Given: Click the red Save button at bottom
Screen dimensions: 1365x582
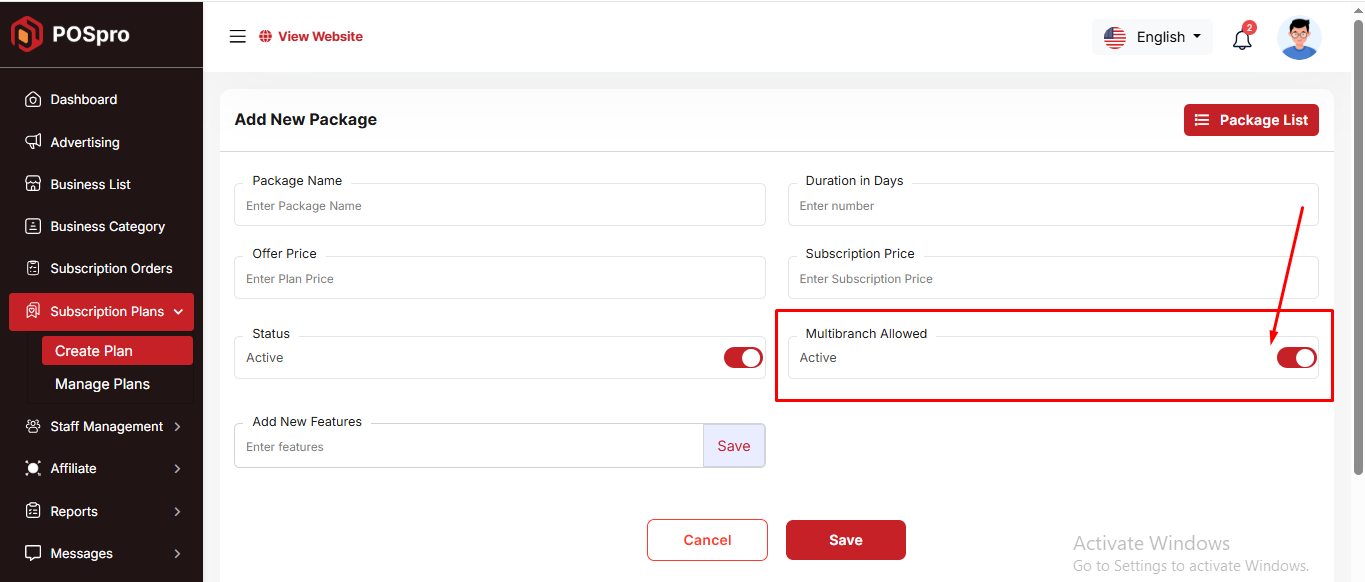Looking at the screenshot, I should pos(845,540).
